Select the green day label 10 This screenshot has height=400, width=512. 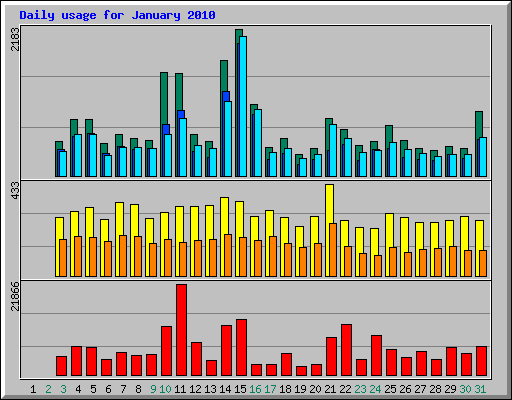click(x=165, y=389)
